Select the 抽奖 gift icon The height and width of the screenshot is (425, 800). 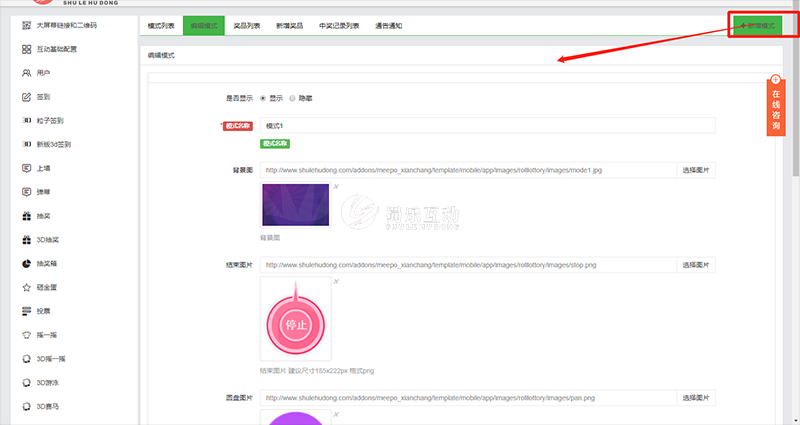tap(27, 216)
